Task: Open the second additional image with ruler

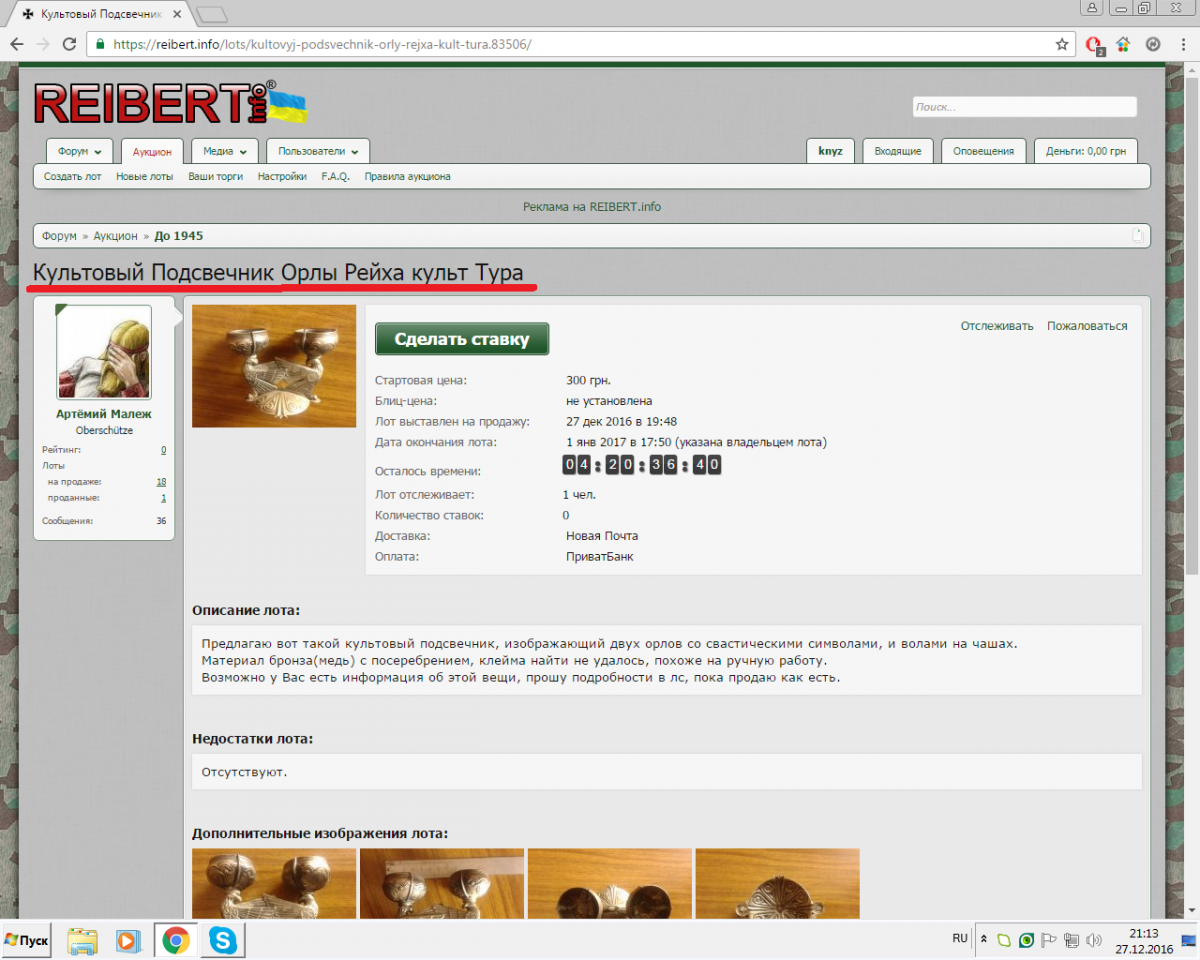Action: coord(442,884)
